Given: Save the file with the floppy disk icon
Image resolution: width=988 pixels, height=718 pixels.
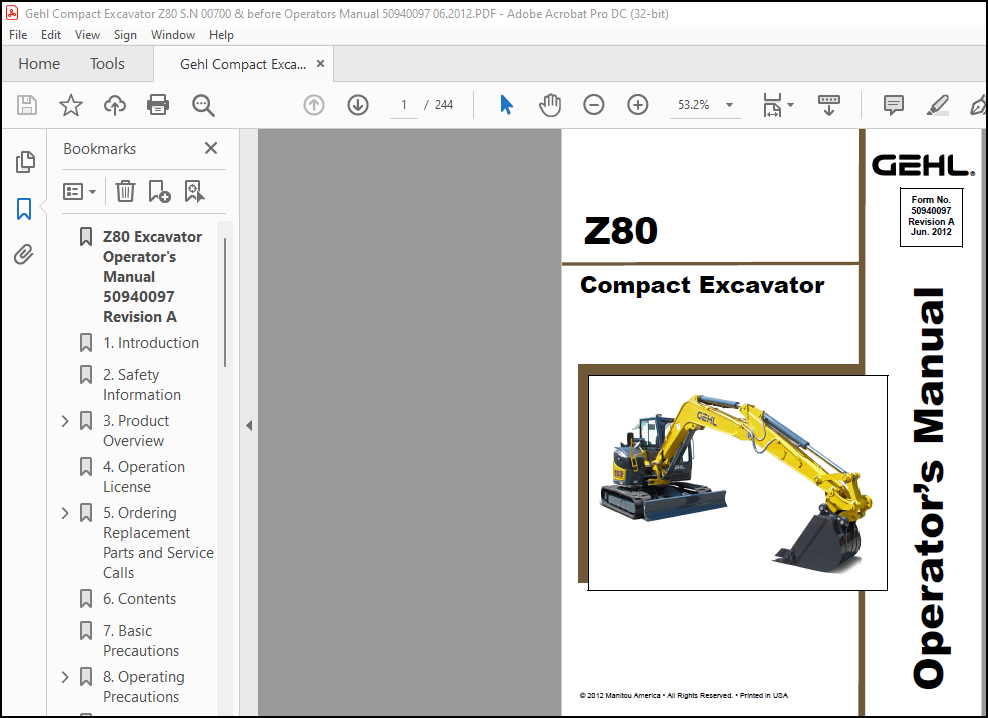Looking at the screenshot, I should click(x=26, y=105).
